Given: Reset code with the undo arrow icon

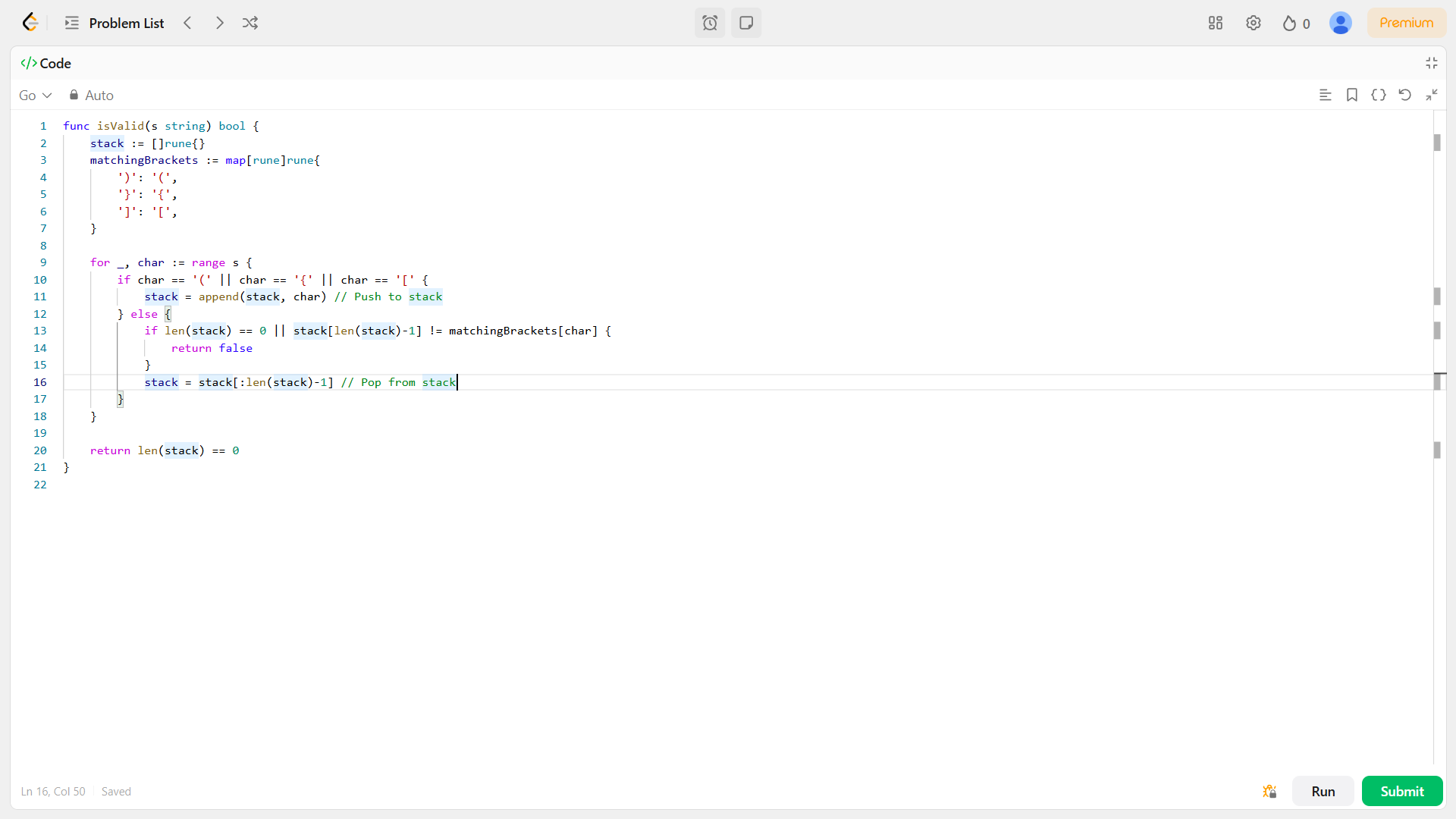Looking at the screenshot, I should pyautogui.click(x=1404, y=95).
